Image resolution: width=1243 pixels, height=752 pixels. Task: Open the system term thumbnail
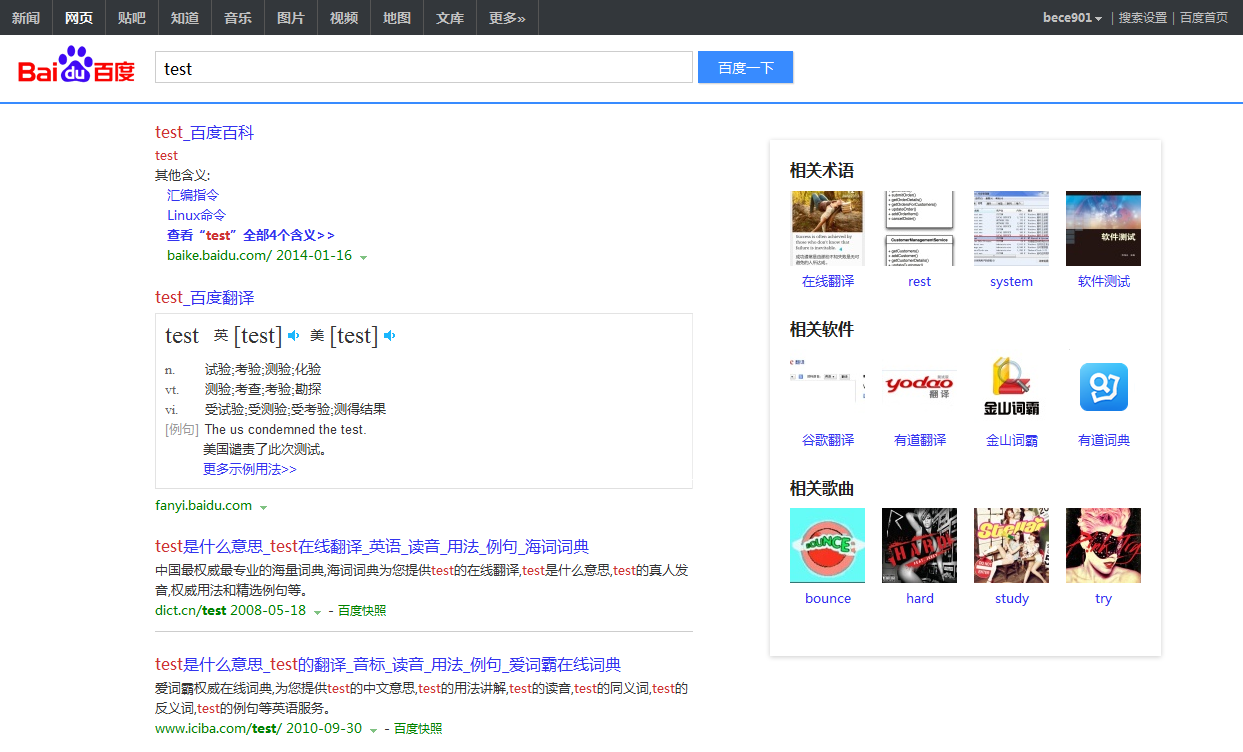[x=1011, y=228]
